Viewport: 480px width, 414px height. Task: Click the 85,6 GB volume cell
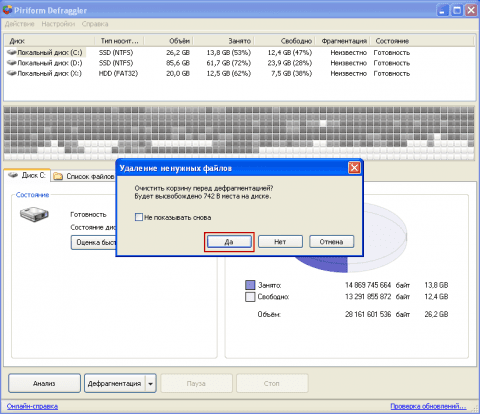[x=178, y=63]
